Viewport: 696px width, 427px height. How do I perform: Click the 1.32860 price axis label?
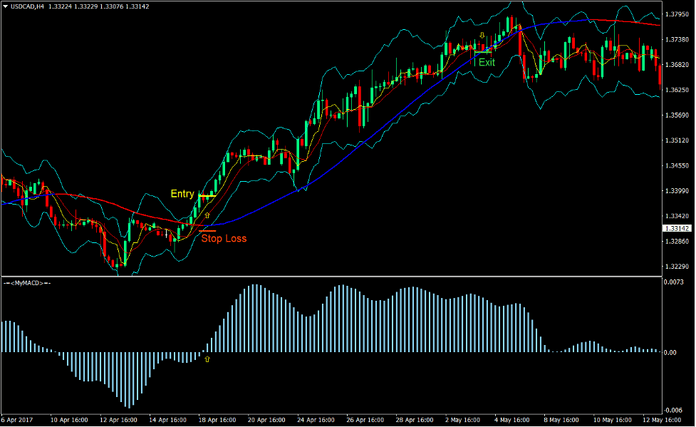[676, 241]
